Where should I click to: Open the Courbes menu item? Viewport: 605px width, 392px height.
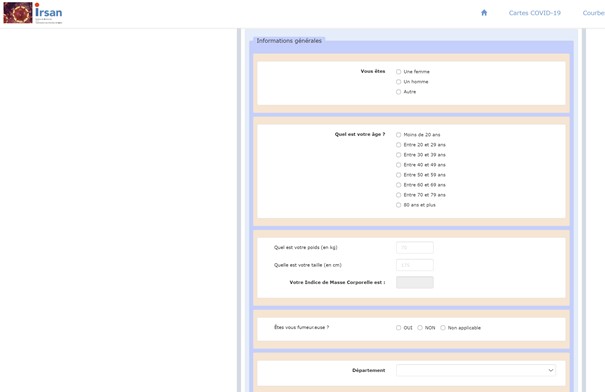(x=594, y=13)
